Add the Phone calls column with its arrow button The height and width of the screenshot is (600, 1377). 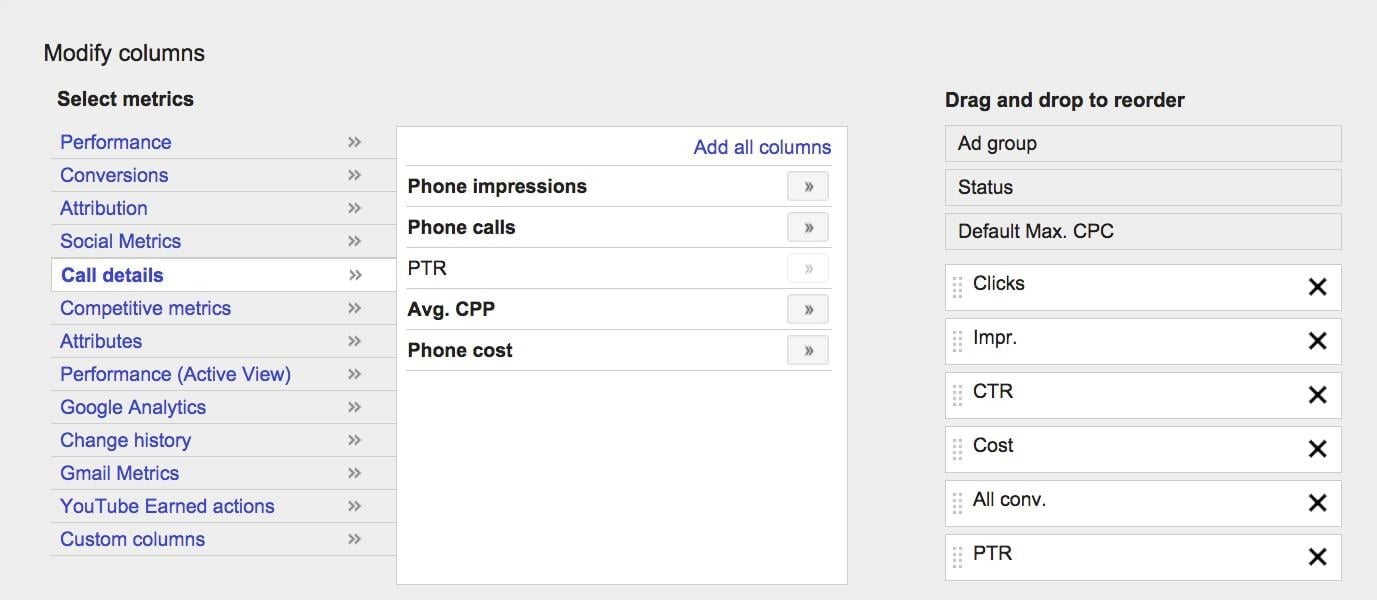point(808,228)
